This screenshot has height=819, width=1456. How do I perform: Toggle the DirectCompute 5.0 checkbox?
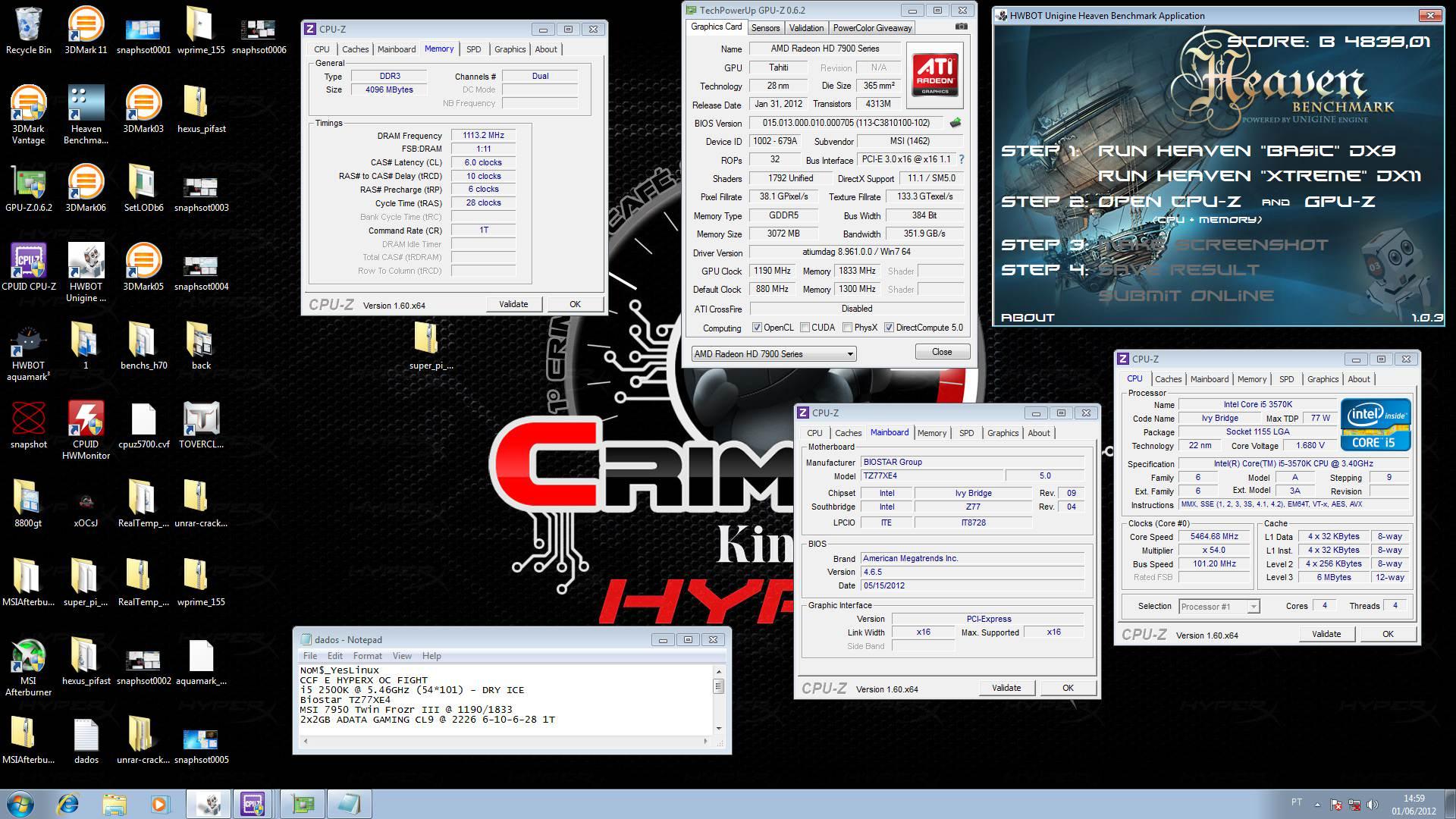[889, 328]
